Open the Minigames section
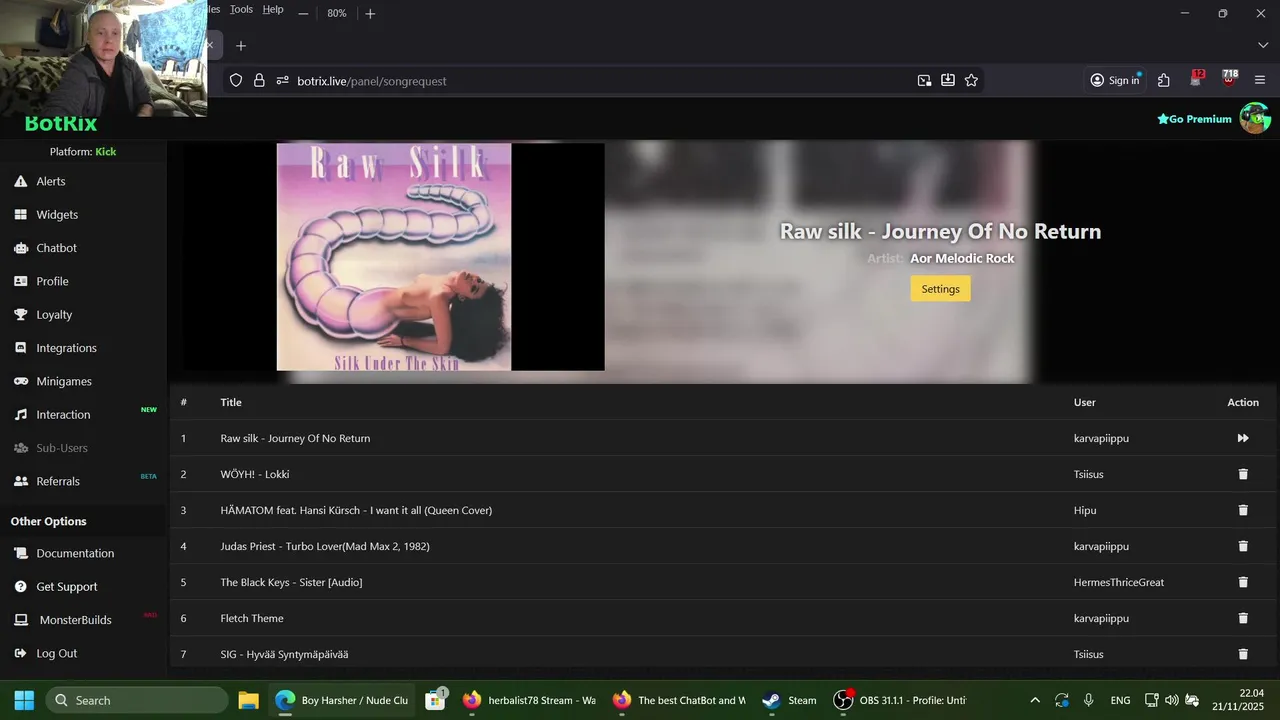This screenshot has height=720, width=1280. pyautogui.click(x=64, y=381)
